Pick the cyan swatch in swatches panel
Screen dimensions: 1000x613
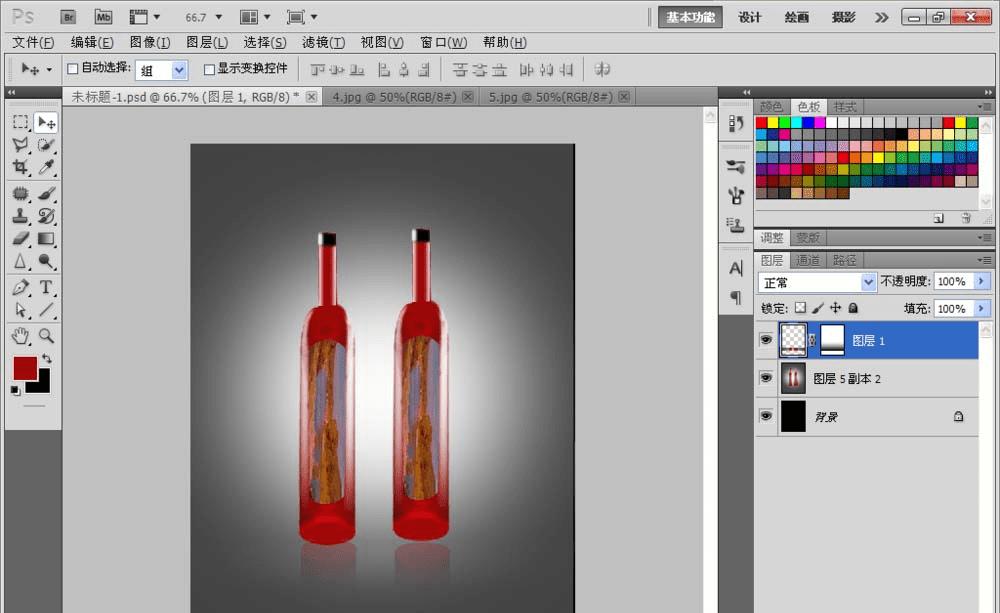796,123
